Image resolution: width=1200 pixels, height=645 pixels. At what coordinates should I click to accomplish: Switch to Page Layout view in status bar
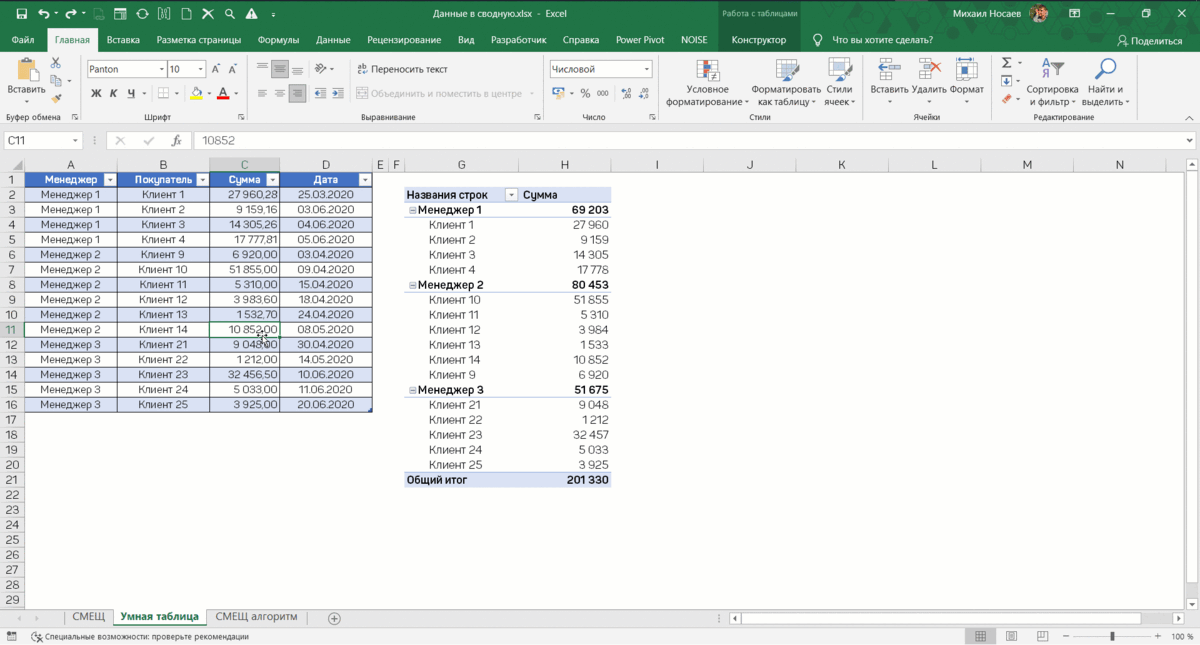[x=1011, y=636]
